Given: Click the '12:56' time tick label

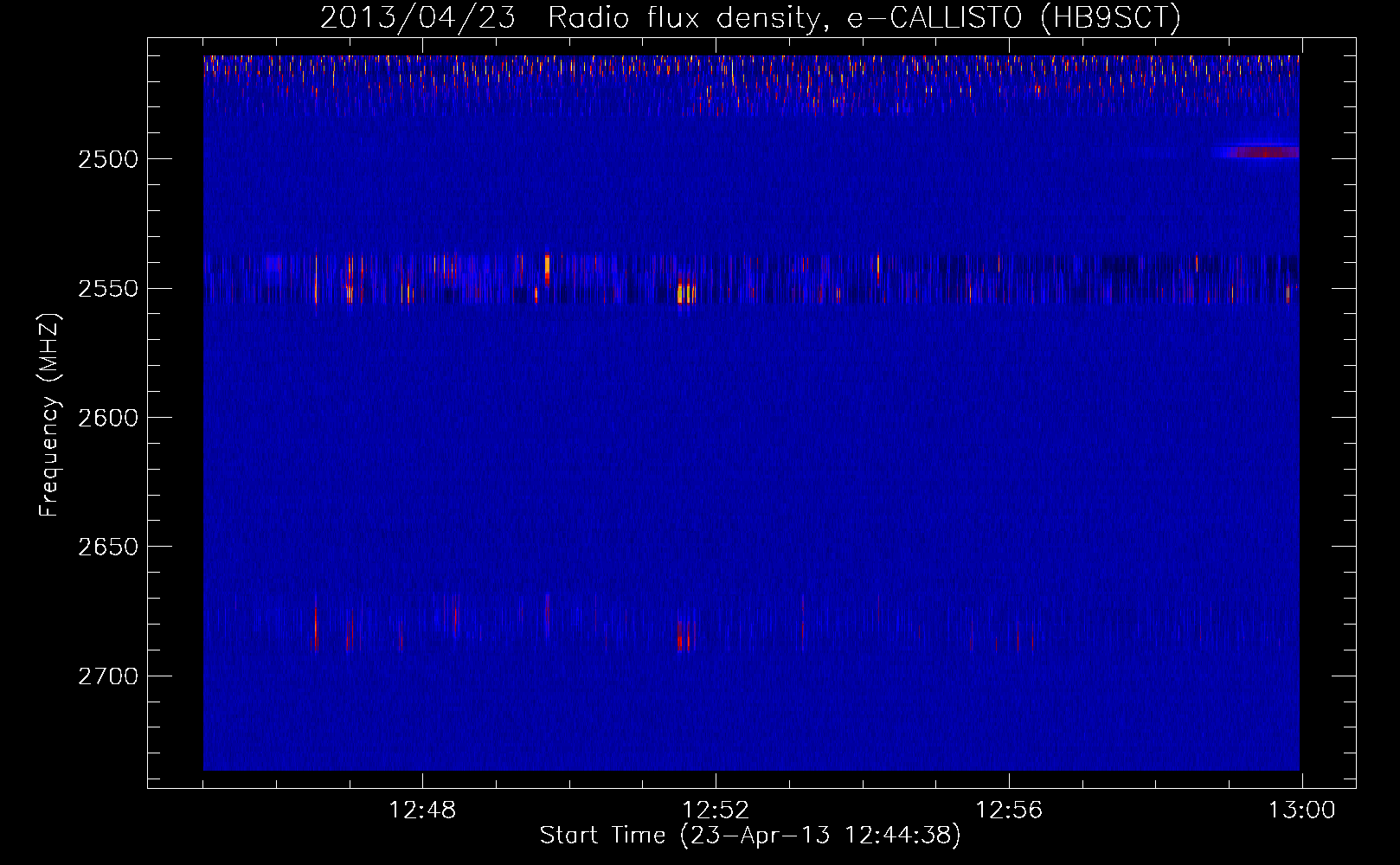Looking at the screenshot, I should point(1009,811).
